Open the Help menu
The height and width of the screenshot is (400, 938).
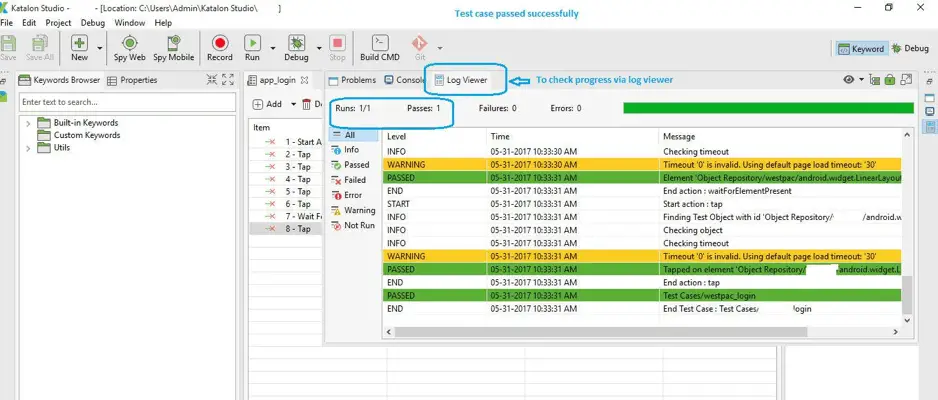tap(163, 23)
